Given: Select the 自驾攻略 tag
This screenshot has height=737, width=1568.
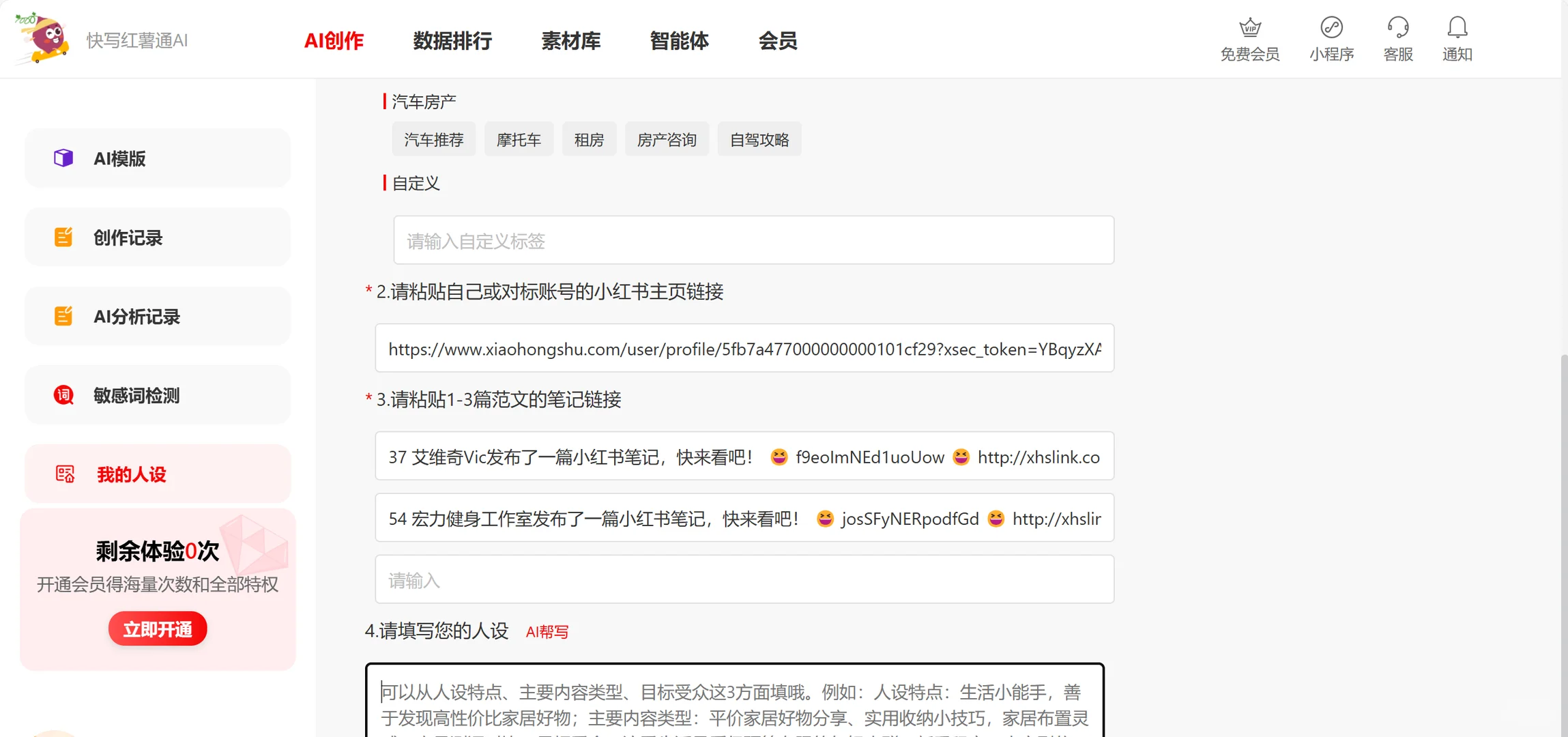Looking at the screenshot, I should (759, 139).
